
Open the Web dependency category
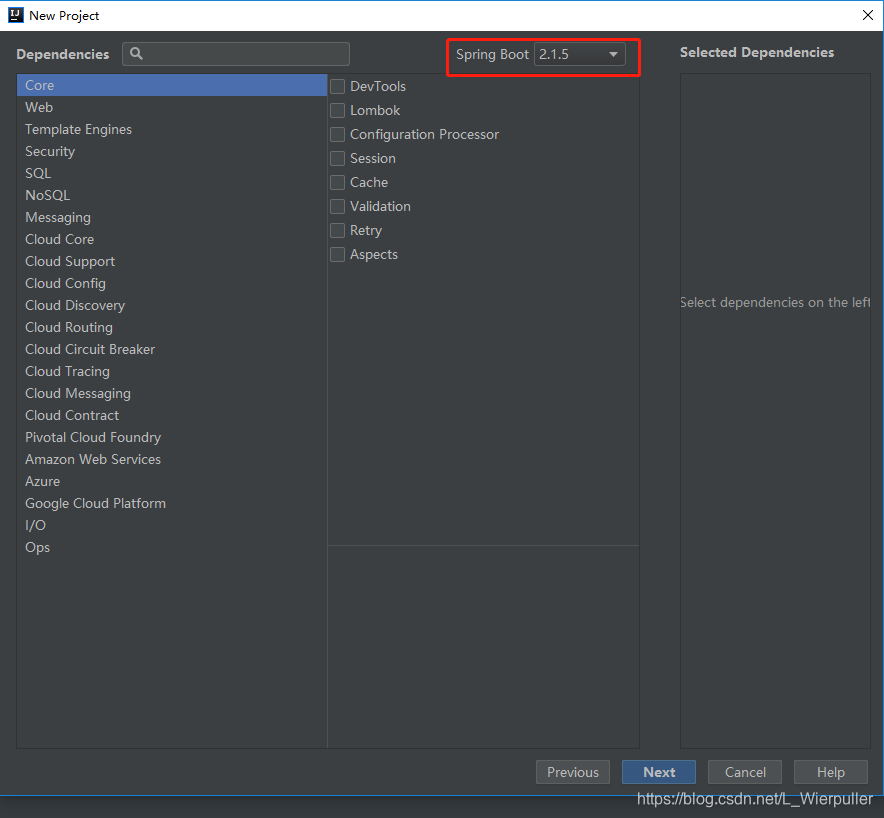[x=172, y=107]
